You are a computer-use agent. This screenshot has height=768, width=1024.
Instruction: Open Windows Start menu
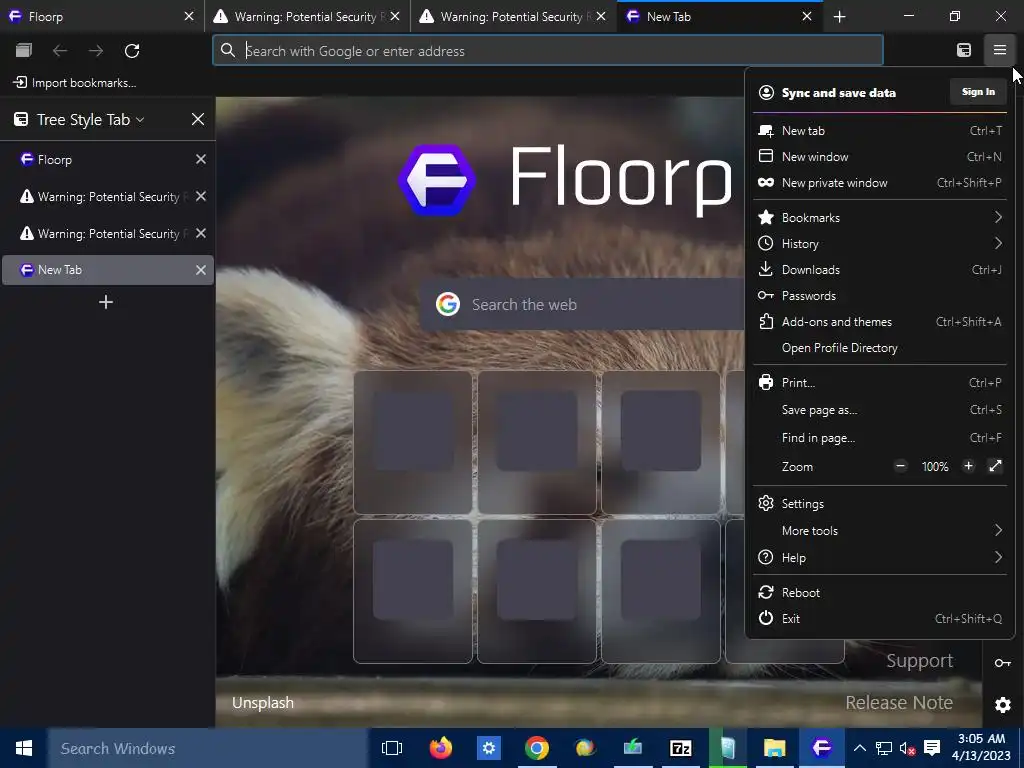tap(24, 748)
